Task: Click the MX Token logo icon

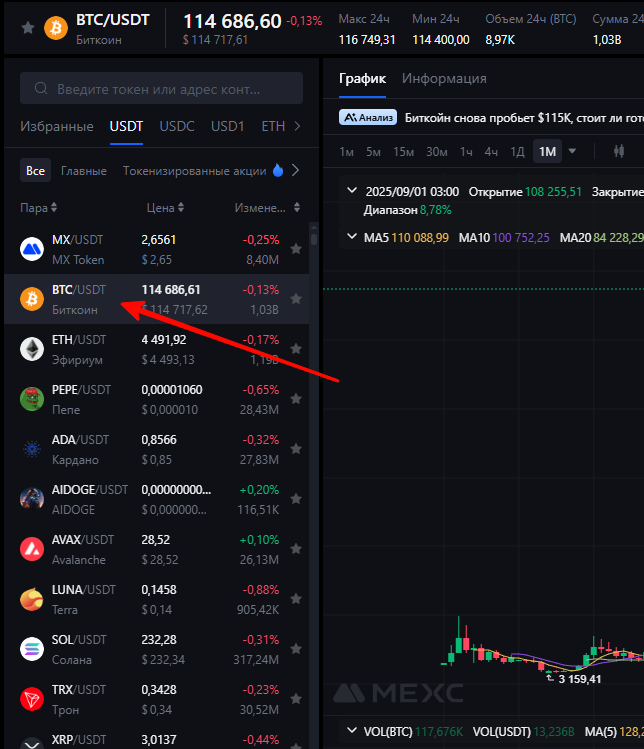Action: tap(32, 249)
